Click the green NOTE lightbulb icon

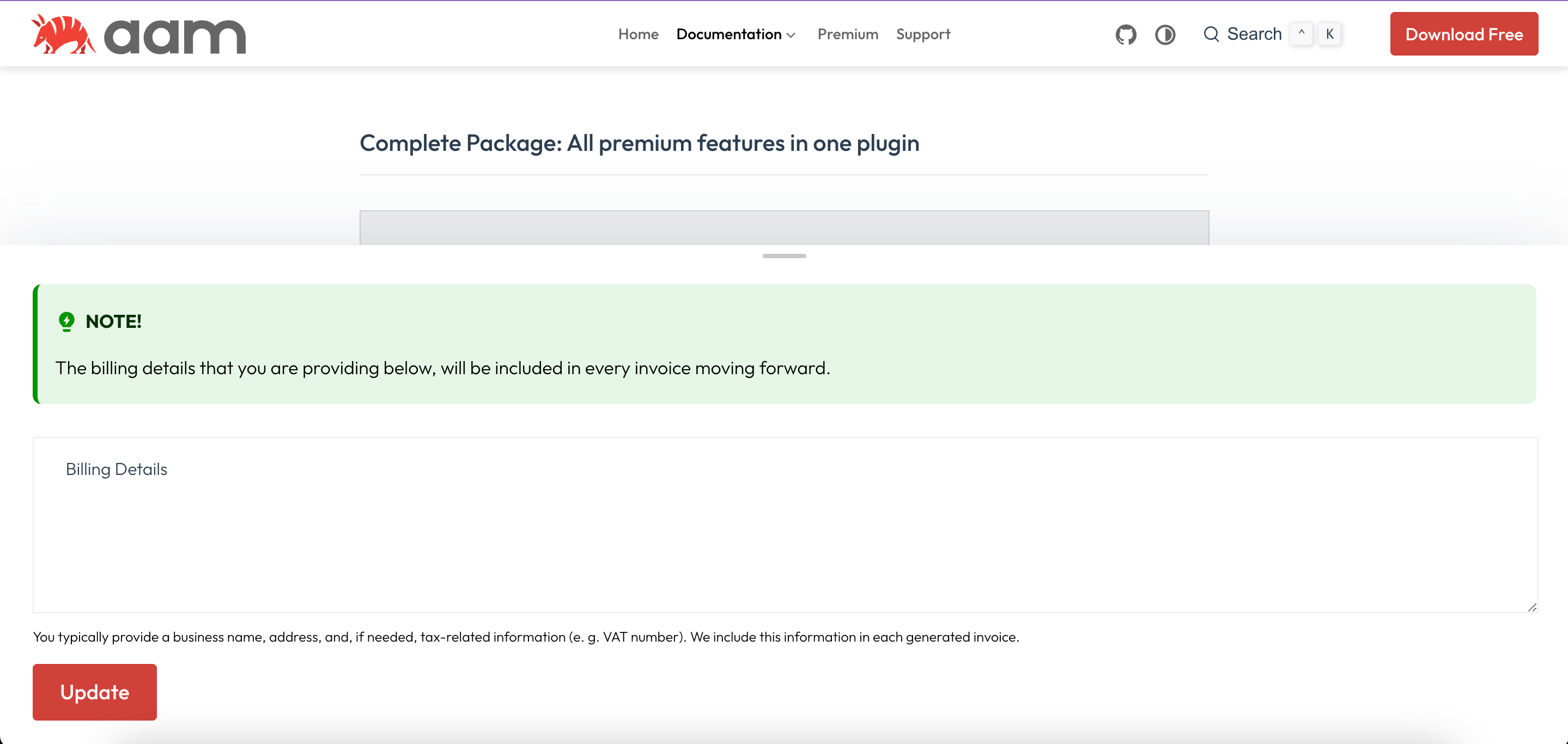(x=66, y=321)
